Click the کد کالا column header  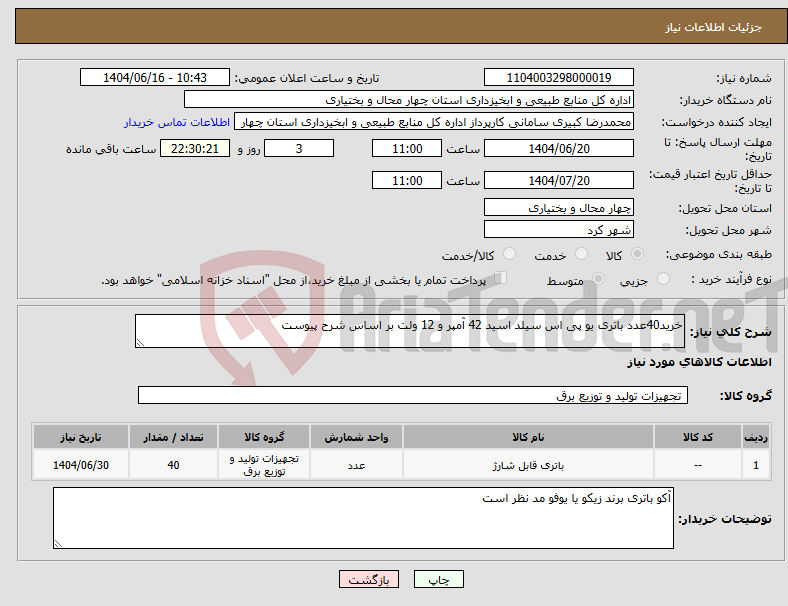point(698,437)
